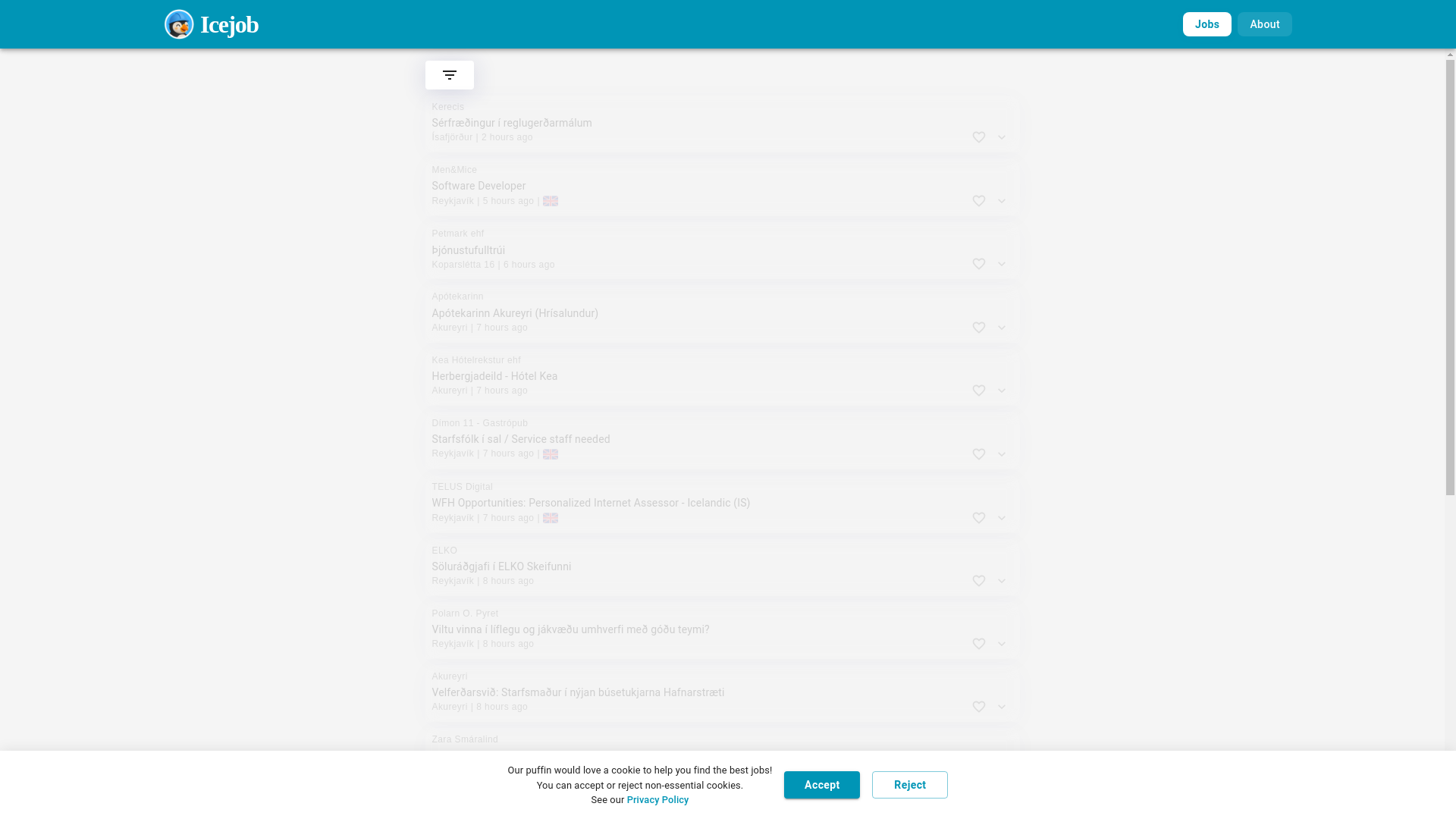The image size is (1456, 819).
Task: Click the Kerecis company name
Action: (447, 107)
